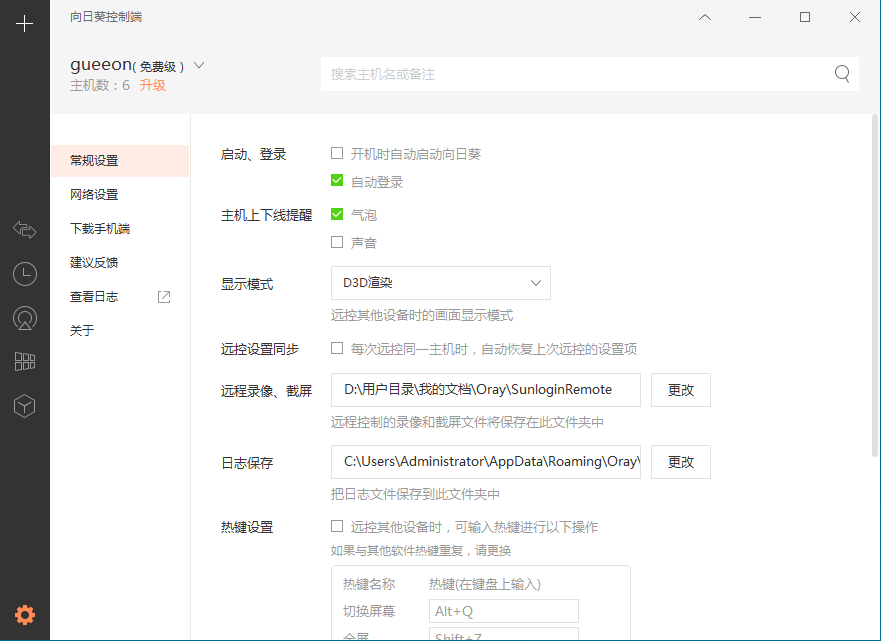
Task: Open the remote control arrows icon
Action: tap(25, 229)
